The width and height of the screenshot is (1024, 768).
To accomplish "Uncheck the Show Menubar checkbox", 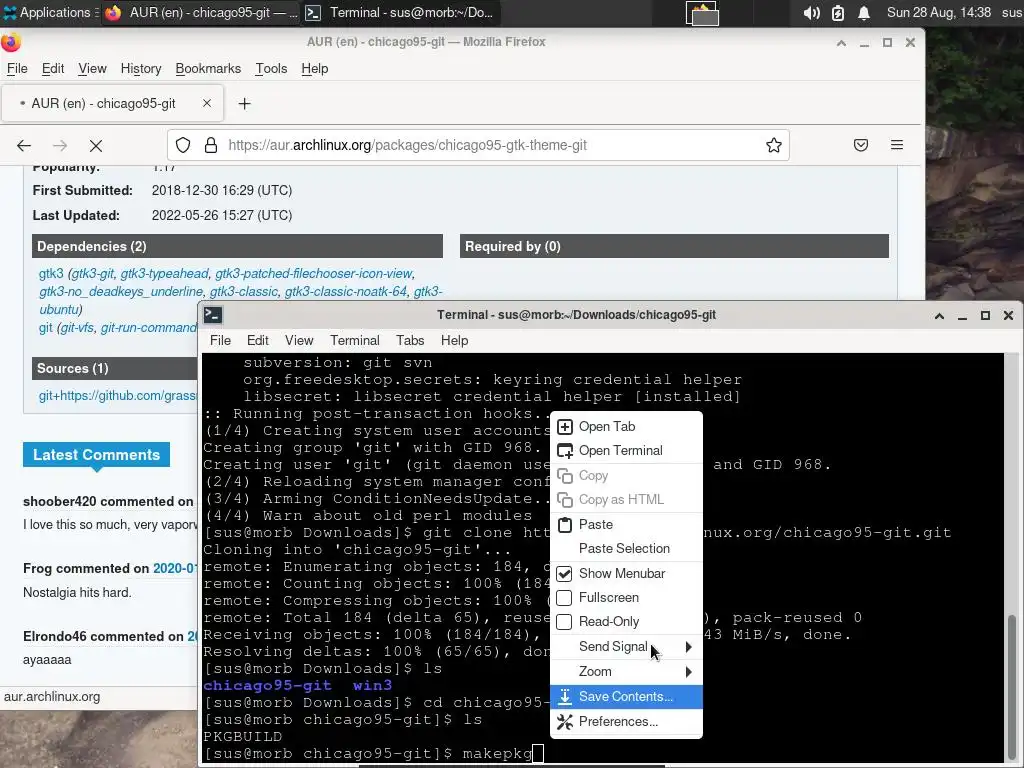I will click(564, 573).
